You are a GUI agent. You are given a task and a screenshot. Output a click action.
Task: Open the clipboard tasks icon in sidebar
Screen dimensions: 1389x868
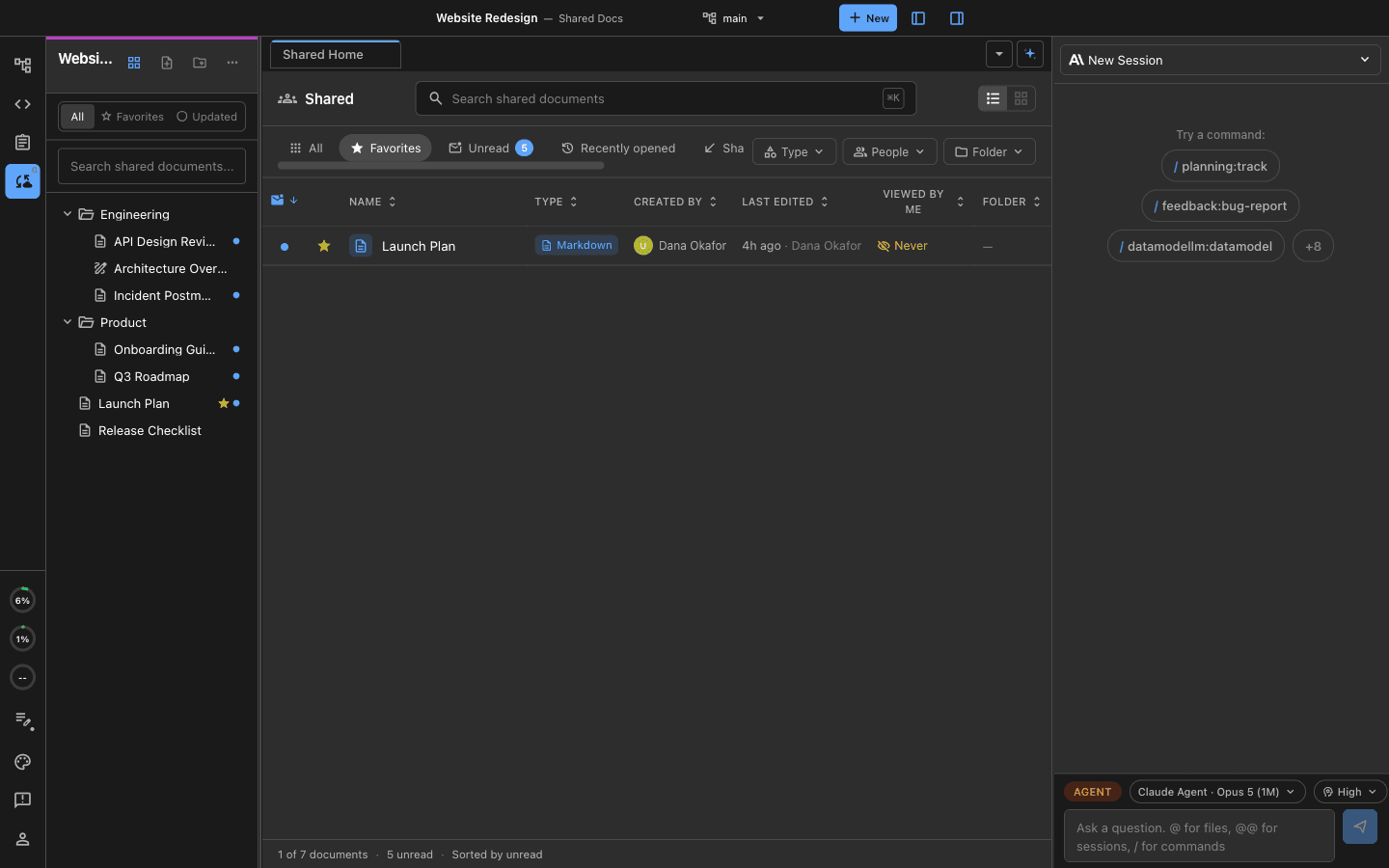point(22,143)
